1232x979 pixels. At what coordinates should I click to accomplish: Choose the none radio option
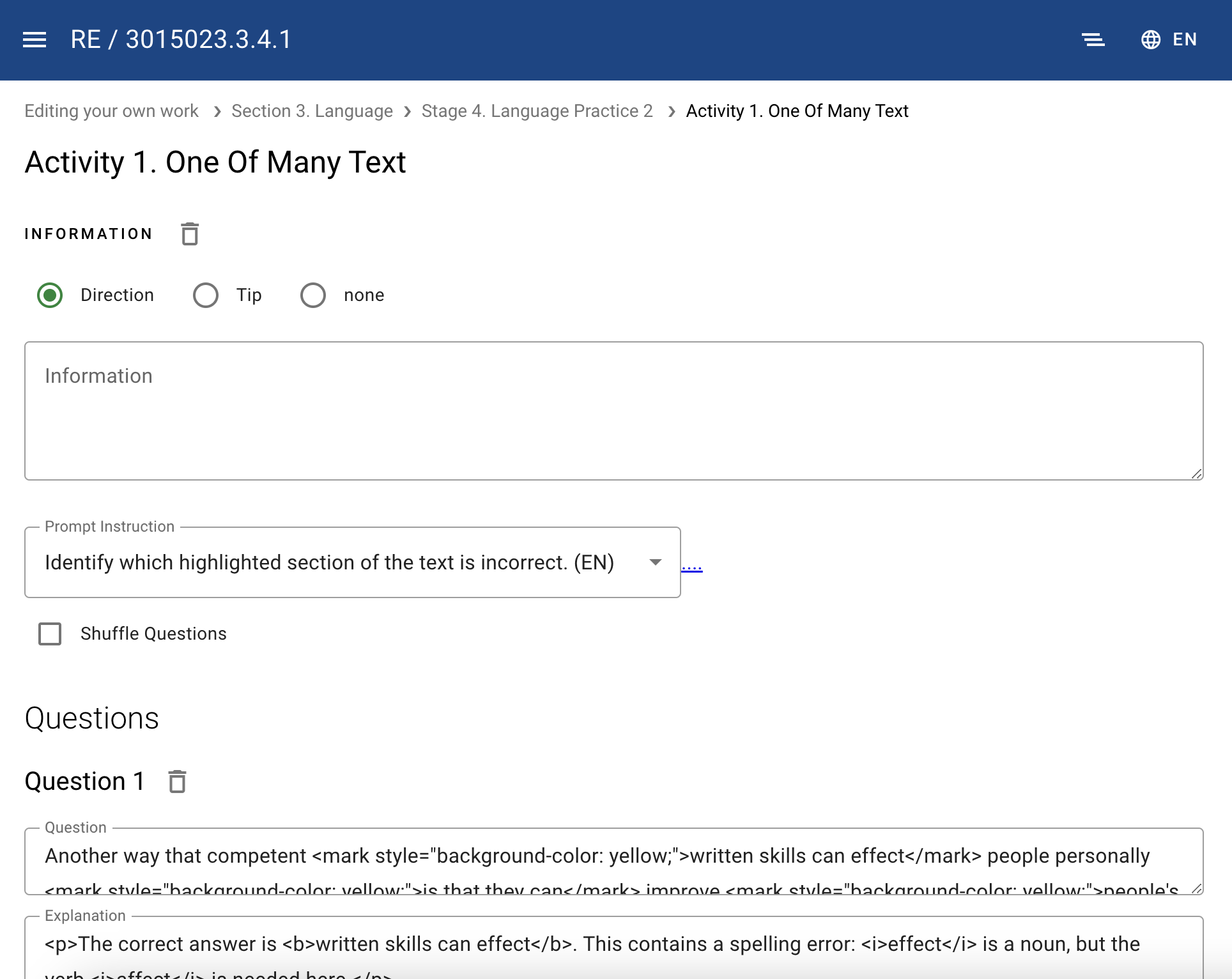click(313, 295)
